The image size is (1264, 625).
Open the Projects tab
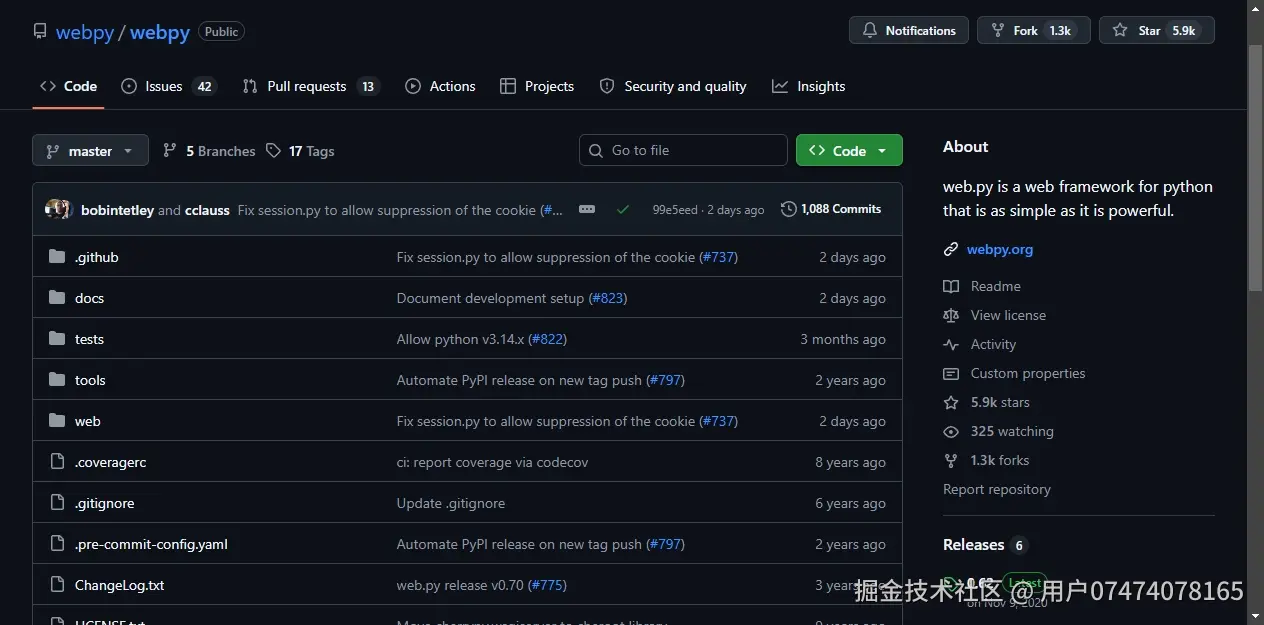(537, 86)
